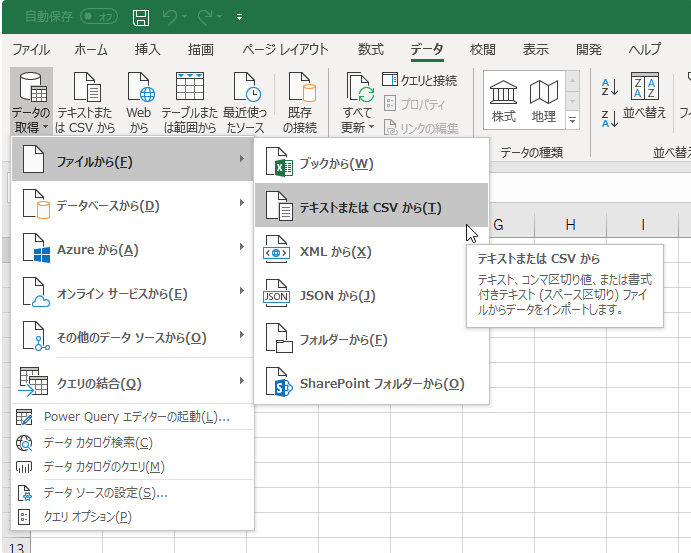Click the データの取得 ribbon button
The height and width of the screenshot is (553, 691).
pyautogui.click(x=31, y=102)
